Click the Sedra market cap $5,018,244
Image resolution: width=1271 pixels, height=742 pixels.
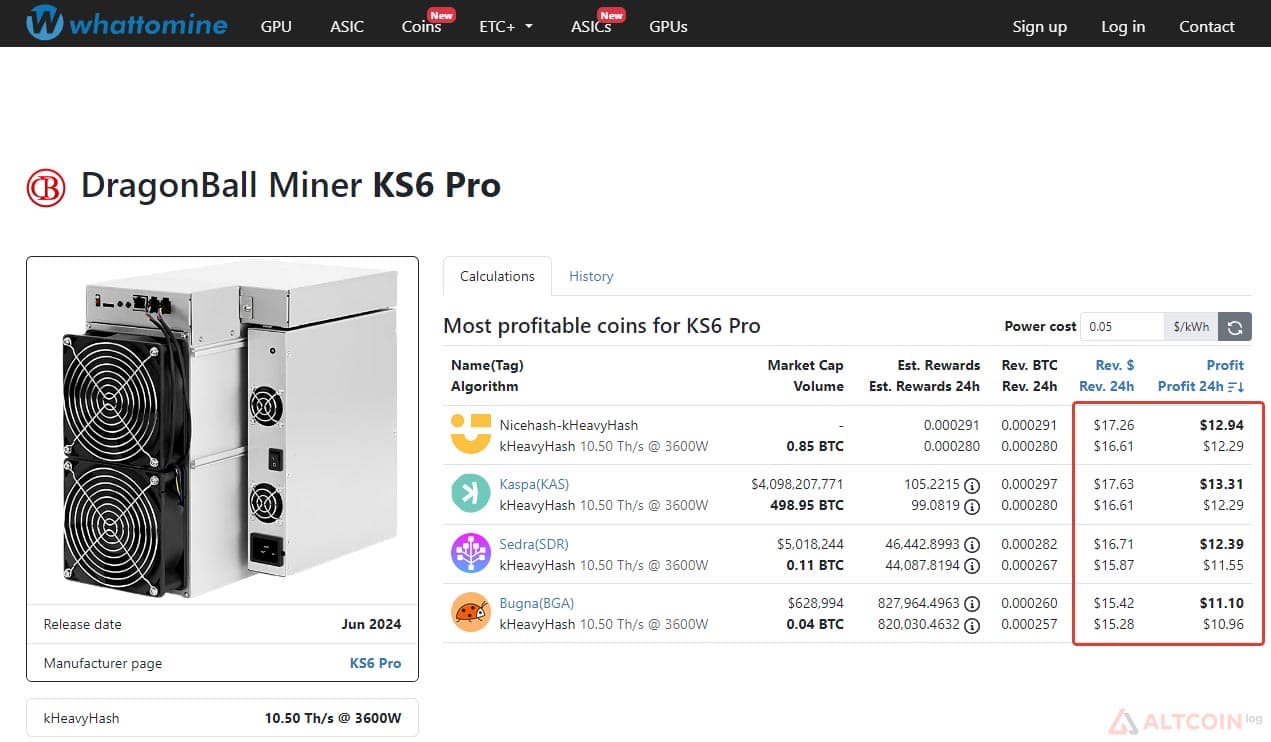(810, 544)
